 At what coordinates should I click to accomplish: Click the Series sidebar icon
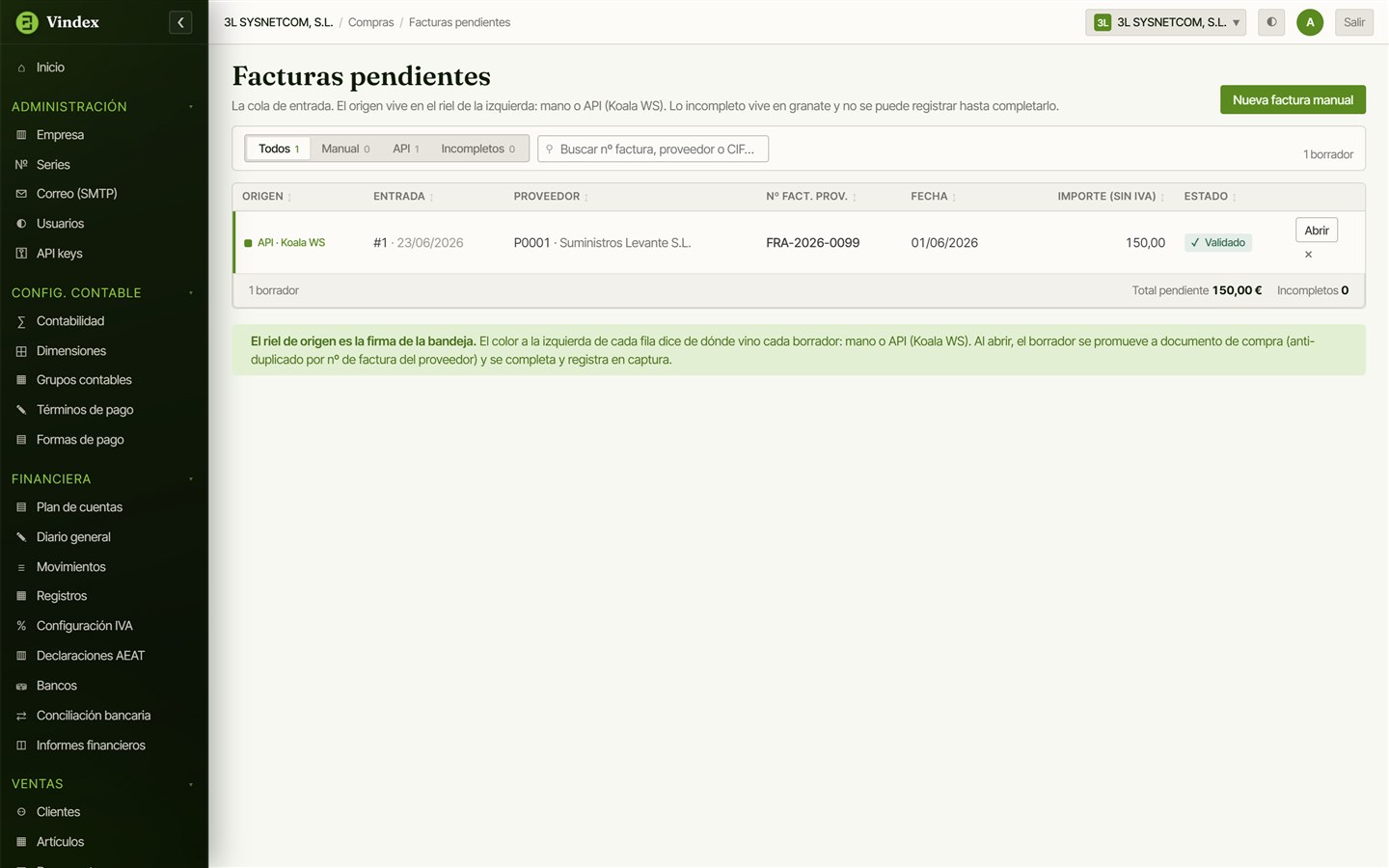coord(21,165)
